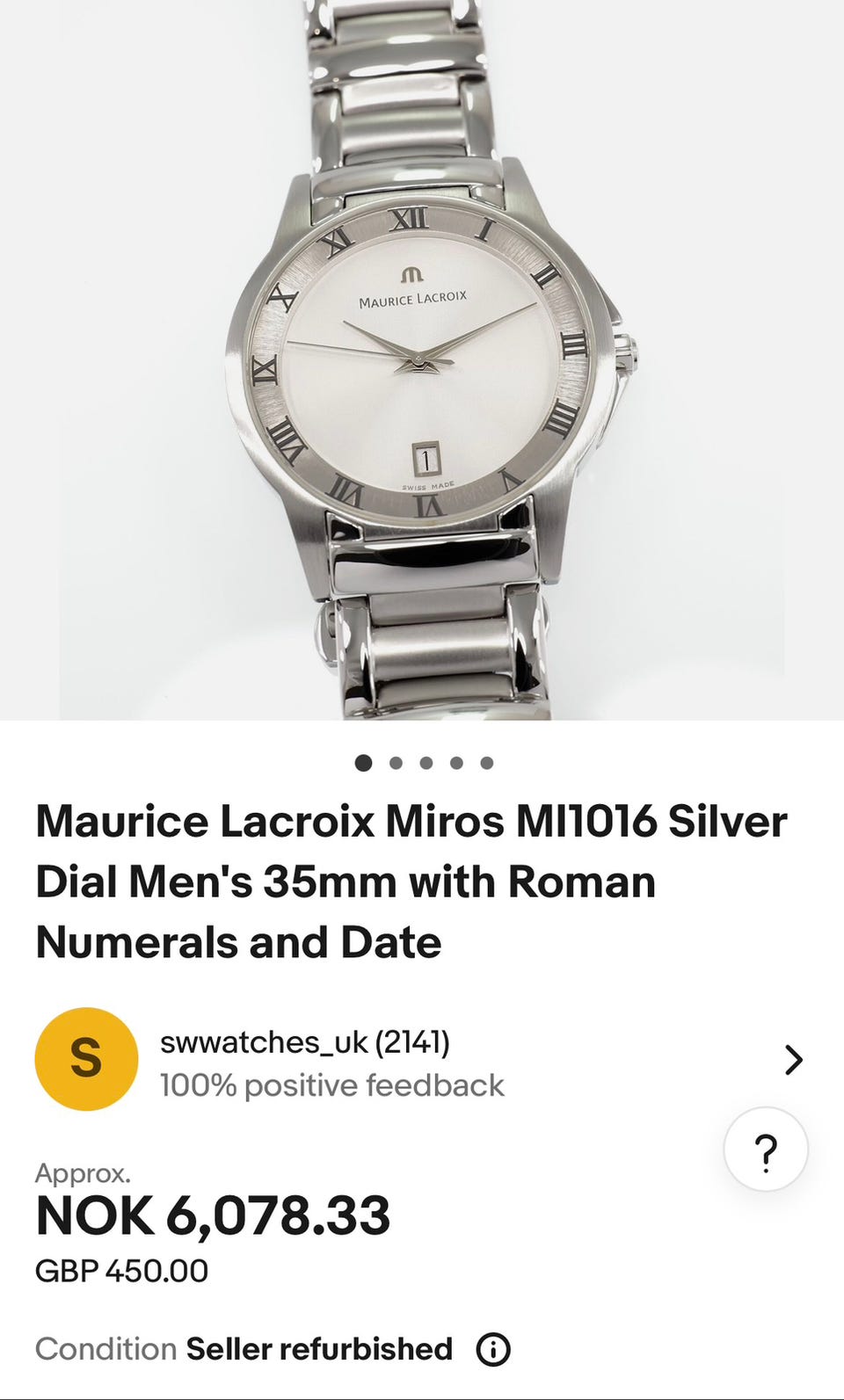Image resolution: width=844 pixels, height=1400 pixels.
Task: Tap the watch dial date window
Action: tap(426, 459)
